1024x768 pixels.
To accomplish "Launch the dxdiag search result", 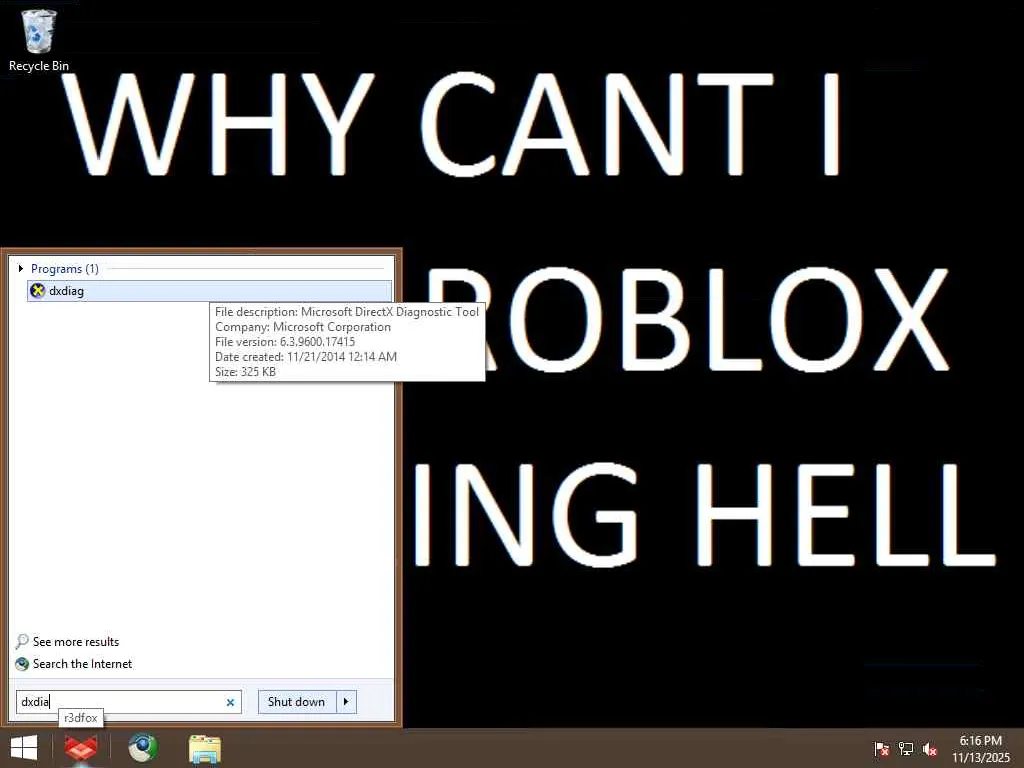I will (x=209, y=291).
